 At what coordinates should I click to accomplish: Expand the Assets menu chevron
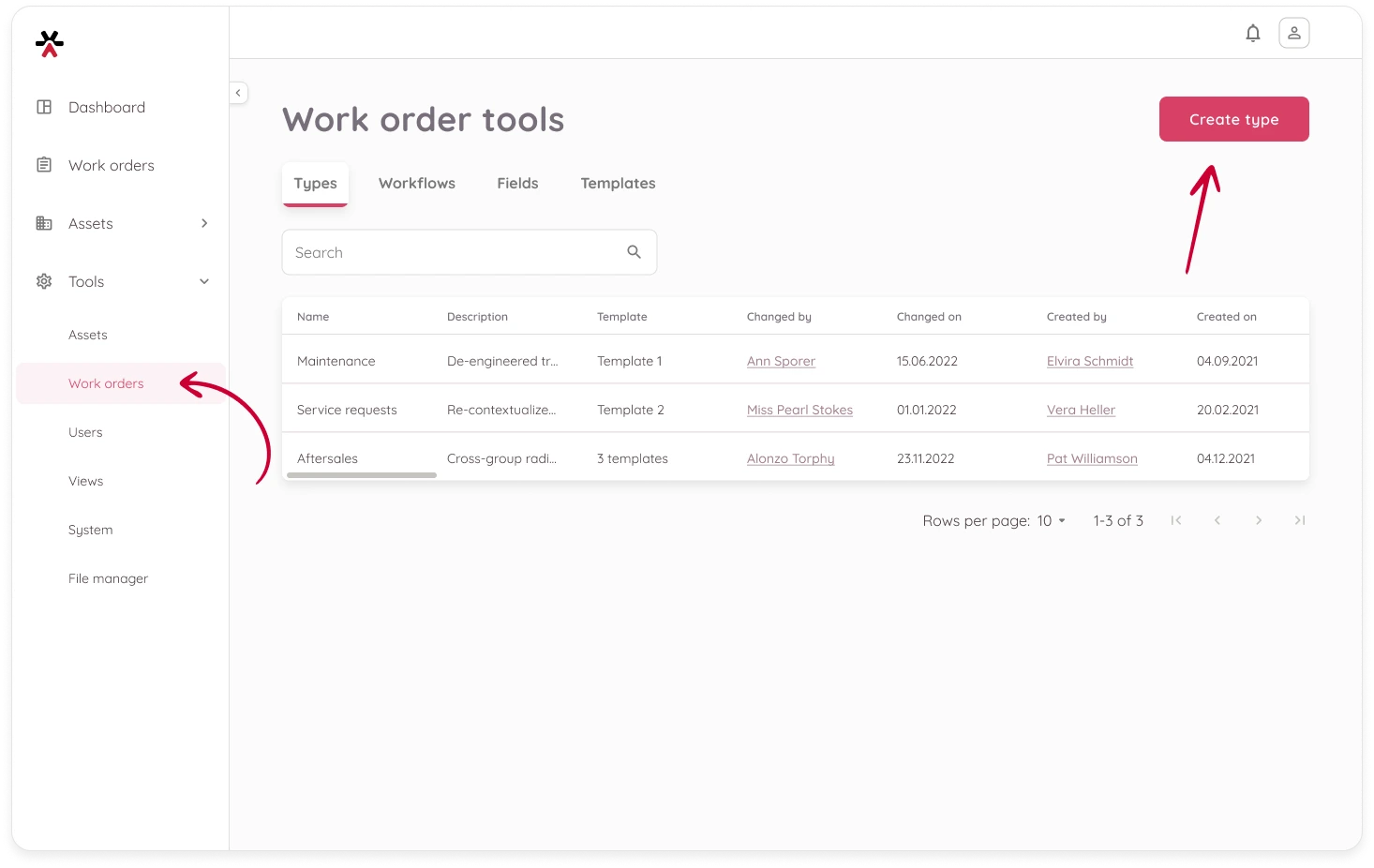pos(204,223)
